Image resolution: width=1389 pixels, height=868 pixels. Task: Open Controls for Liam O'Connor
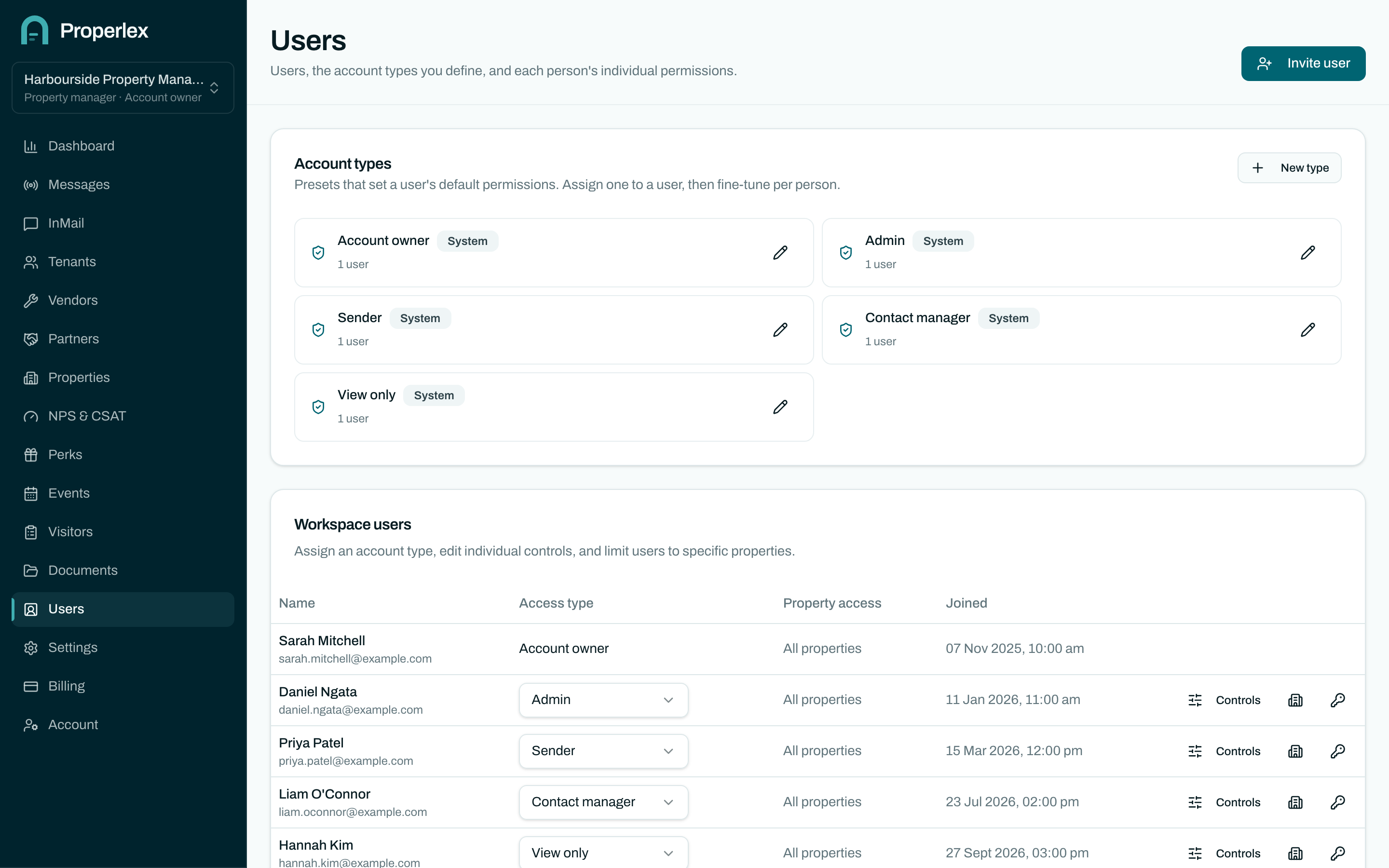pos(1224,802)
